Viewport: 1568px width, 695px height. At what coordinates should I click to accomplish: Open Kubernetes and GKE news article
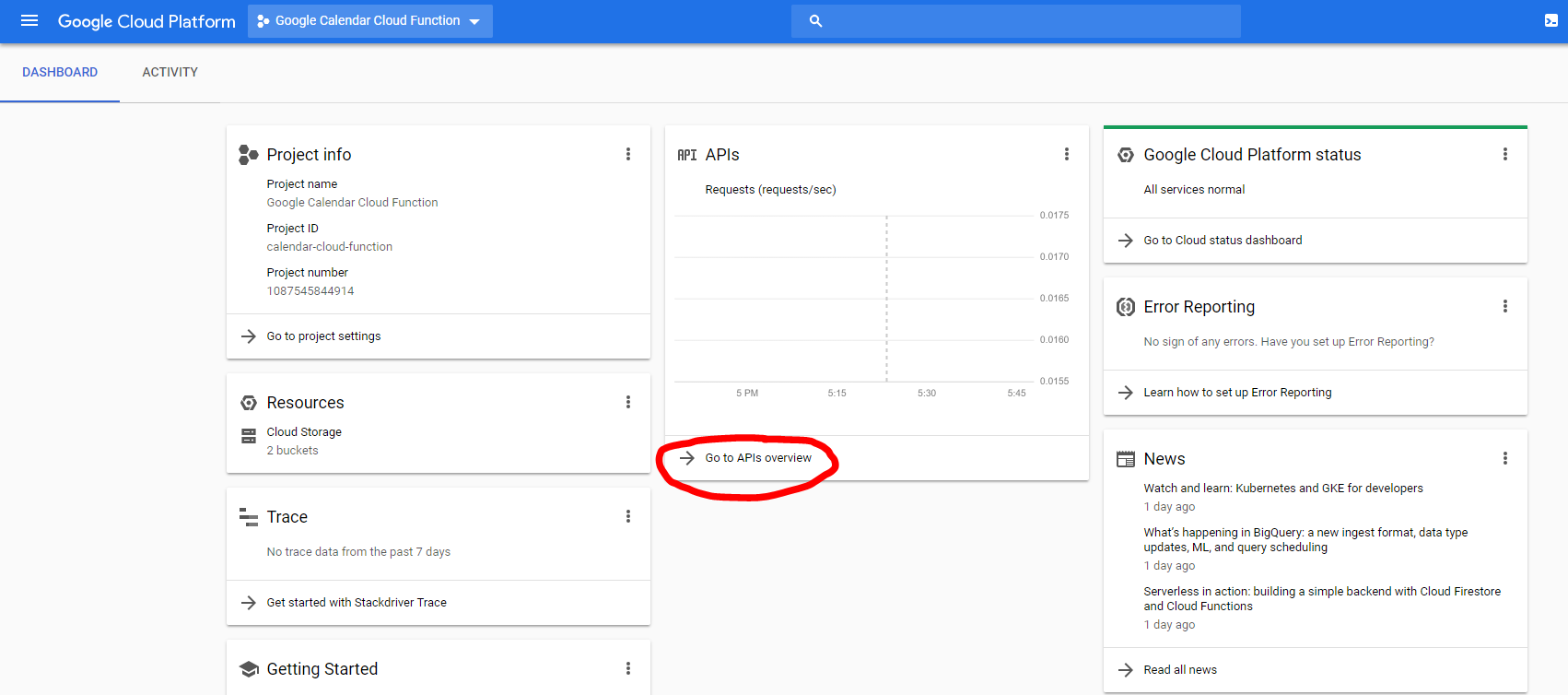[1283, 489]
